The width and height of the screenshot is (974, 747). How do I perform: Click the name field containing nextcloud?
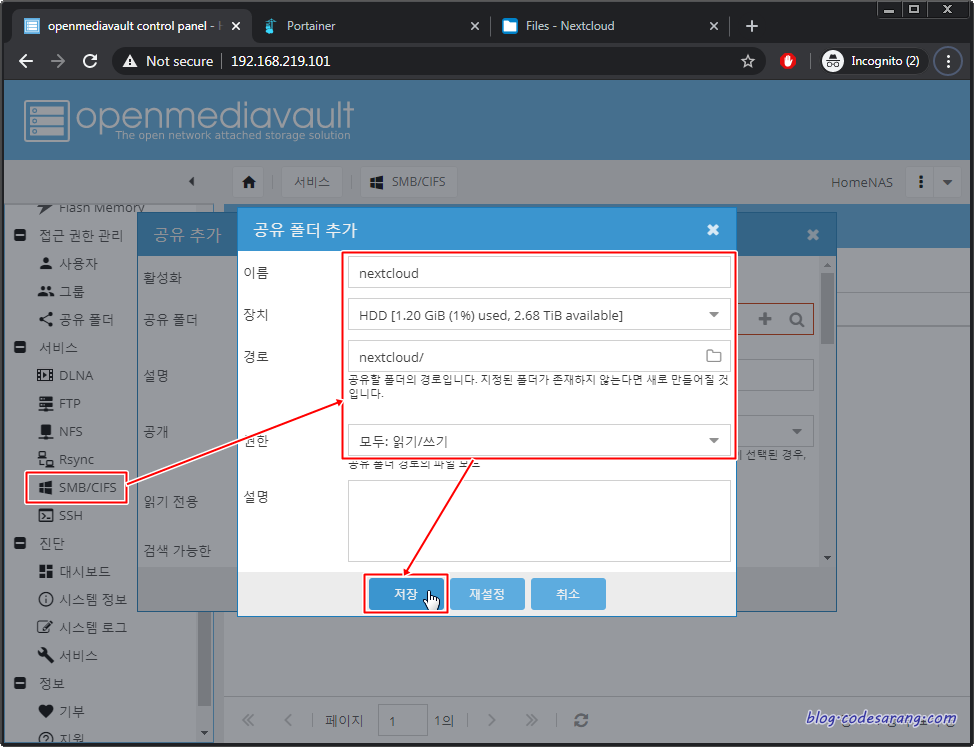click(539, 273)
